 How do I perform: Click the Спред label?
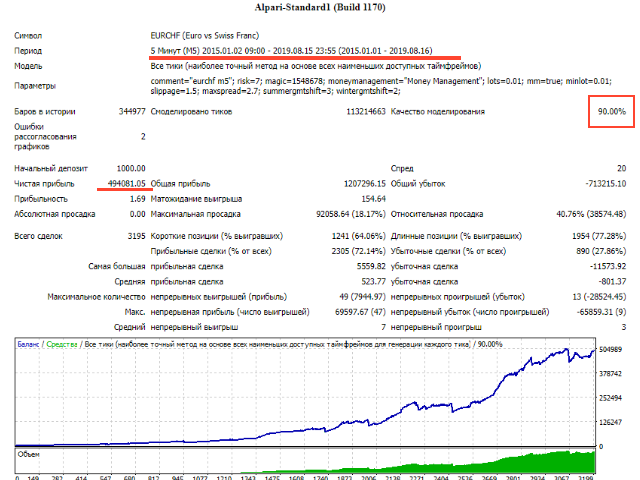pyautogui.click(x=402, y=168)
